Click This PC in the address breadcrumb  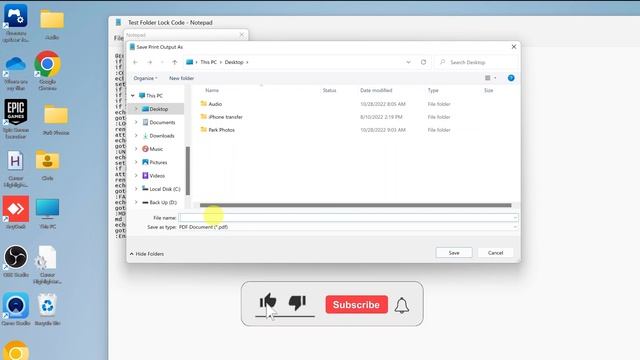point(208,62)
